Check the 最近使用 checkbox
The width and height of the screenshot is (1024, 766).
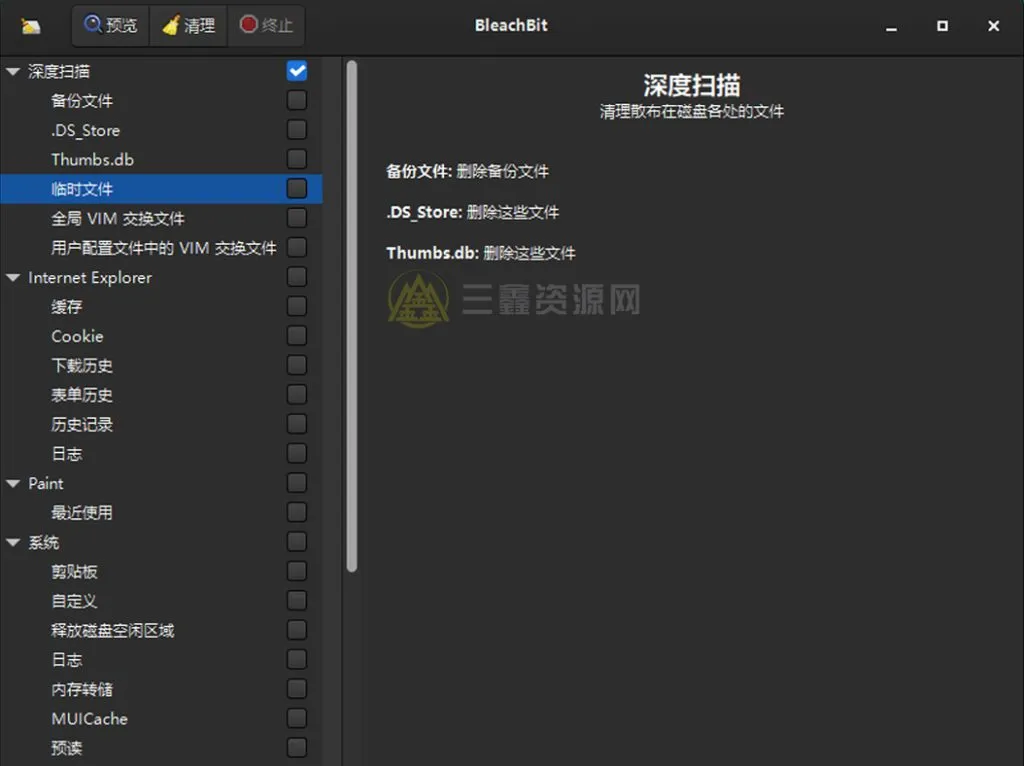296,512
